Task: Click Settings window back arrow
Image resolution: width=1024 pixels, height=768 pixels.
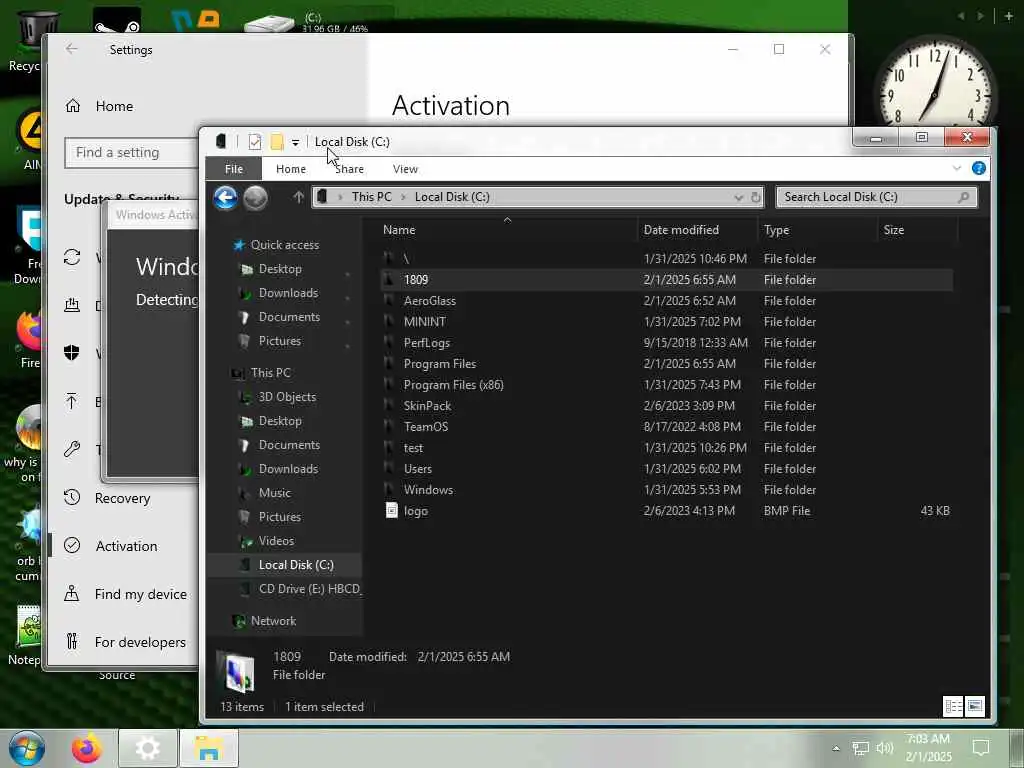Action: click(x=72, y=49)
